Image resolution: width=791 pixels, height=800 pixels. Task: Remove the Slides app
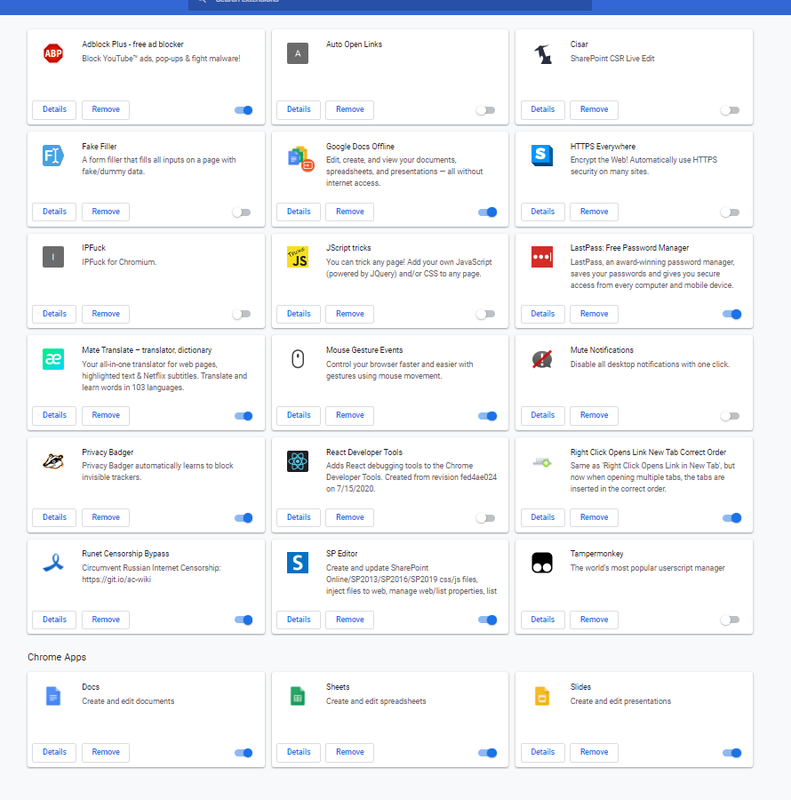tap(594, 752)
